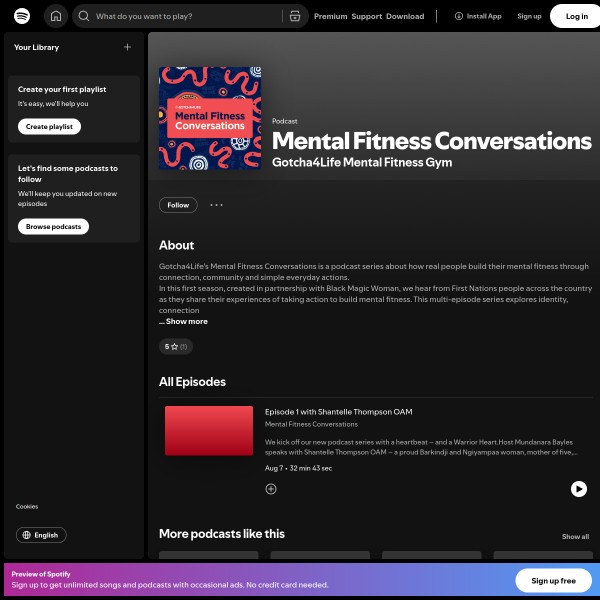Screen dimensions: 600x600
Task: Play Episode 1 with Shantelle Thompson
Action: 578,489
